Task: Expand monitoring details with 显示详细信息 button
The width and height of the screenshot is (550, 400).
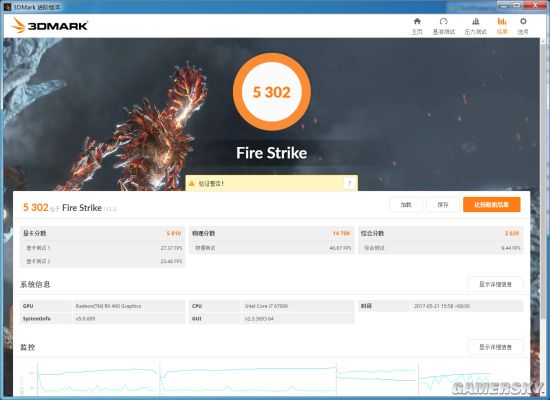Action: click(495, 347)
